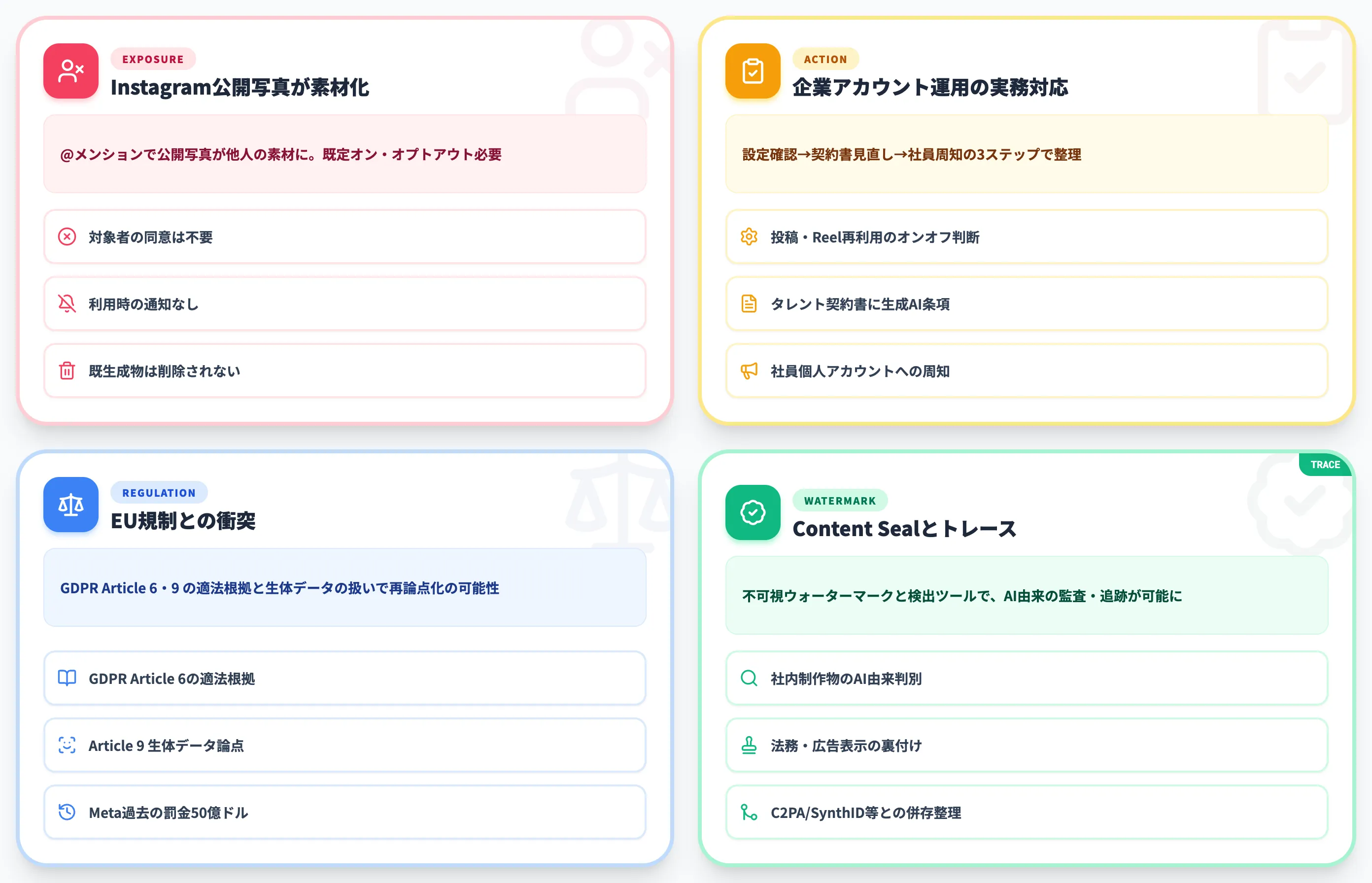
Task: Click the gear icon beside 投稿・Reel再利用
Action: click(749, 237)
